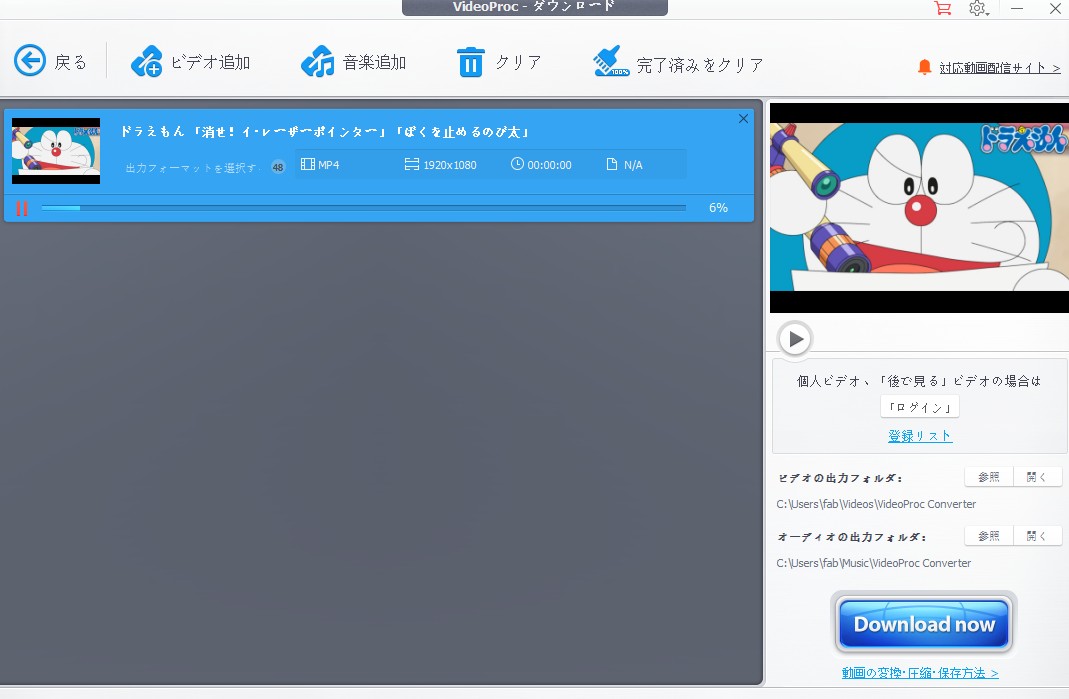The image size is (1069, 699).
Task: Click the video thumbnail in the download item
Action: point(56,151)
